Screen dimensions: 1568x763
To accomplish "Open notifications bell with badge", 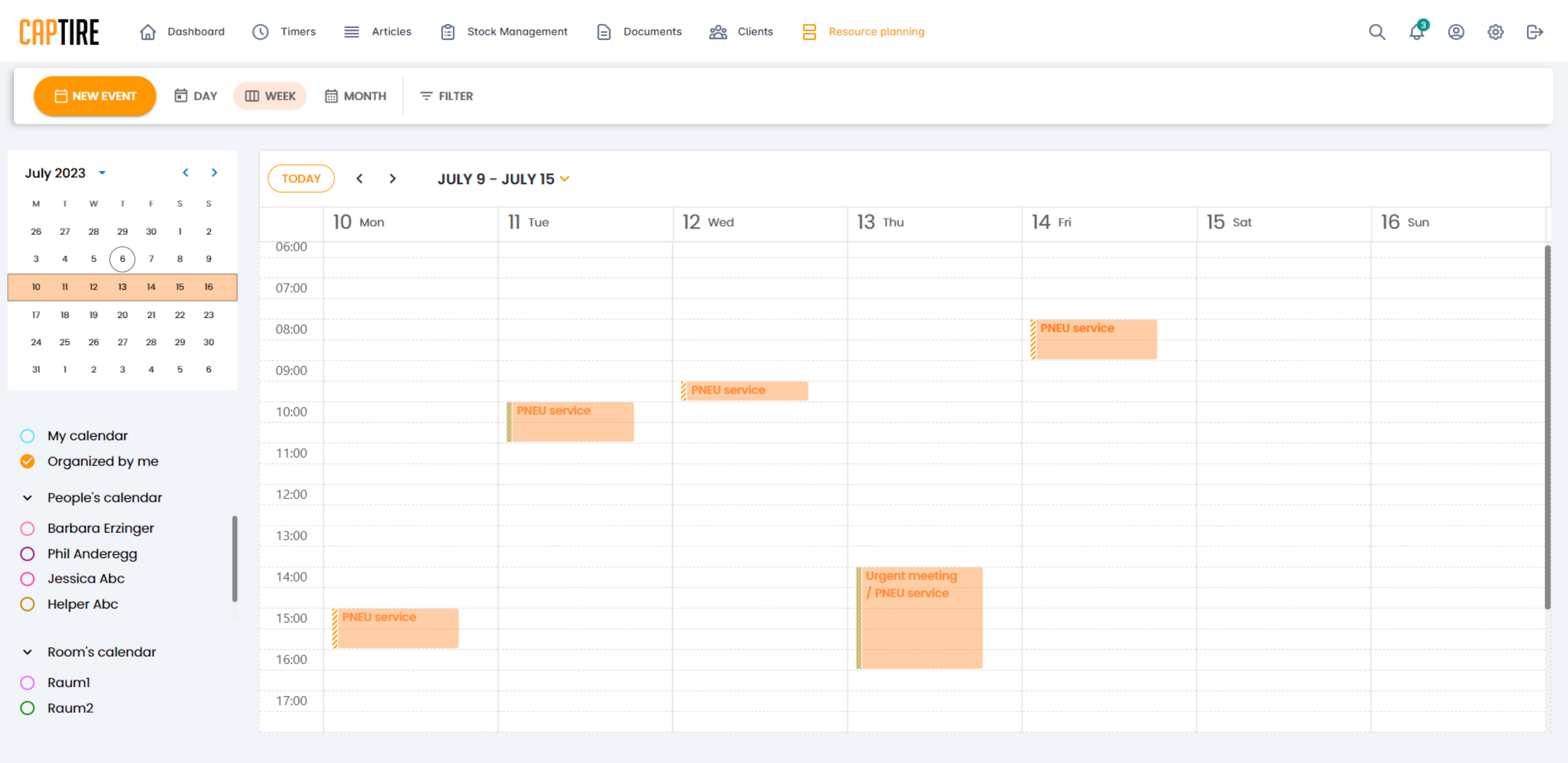I will coord(1416,32).
